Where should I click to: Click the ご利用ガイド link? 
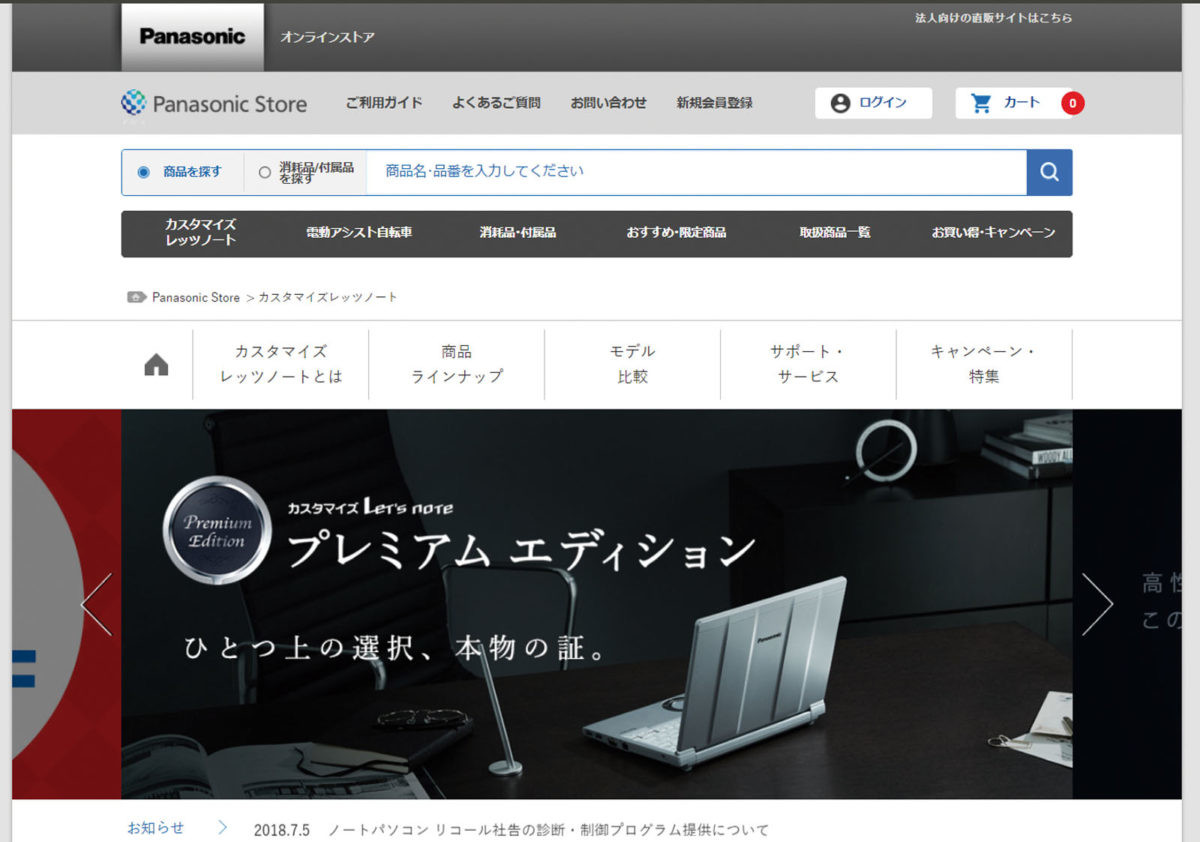(x=384, y=103)
